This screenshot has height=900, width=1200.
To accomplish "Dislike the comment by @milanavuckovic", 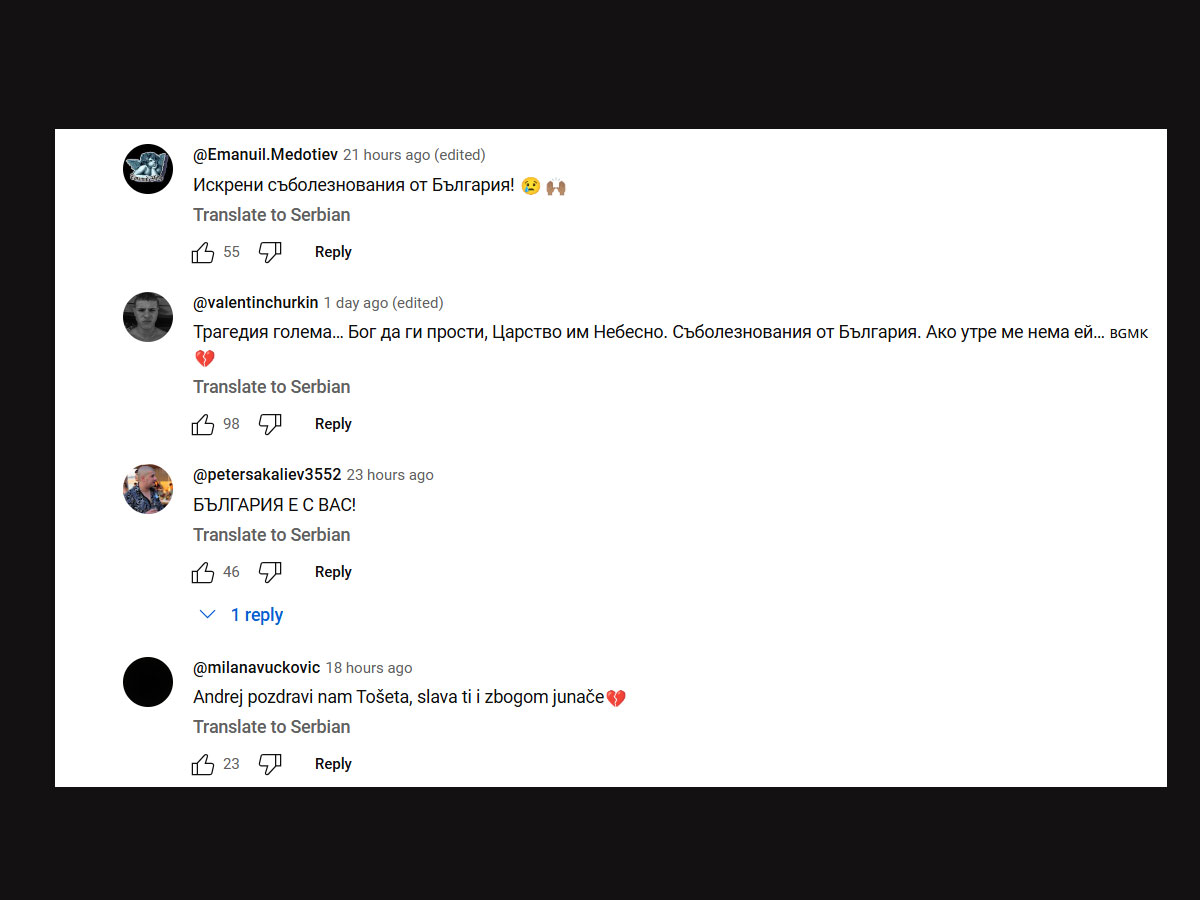I will pyautogui.click(x=270, y=764).
